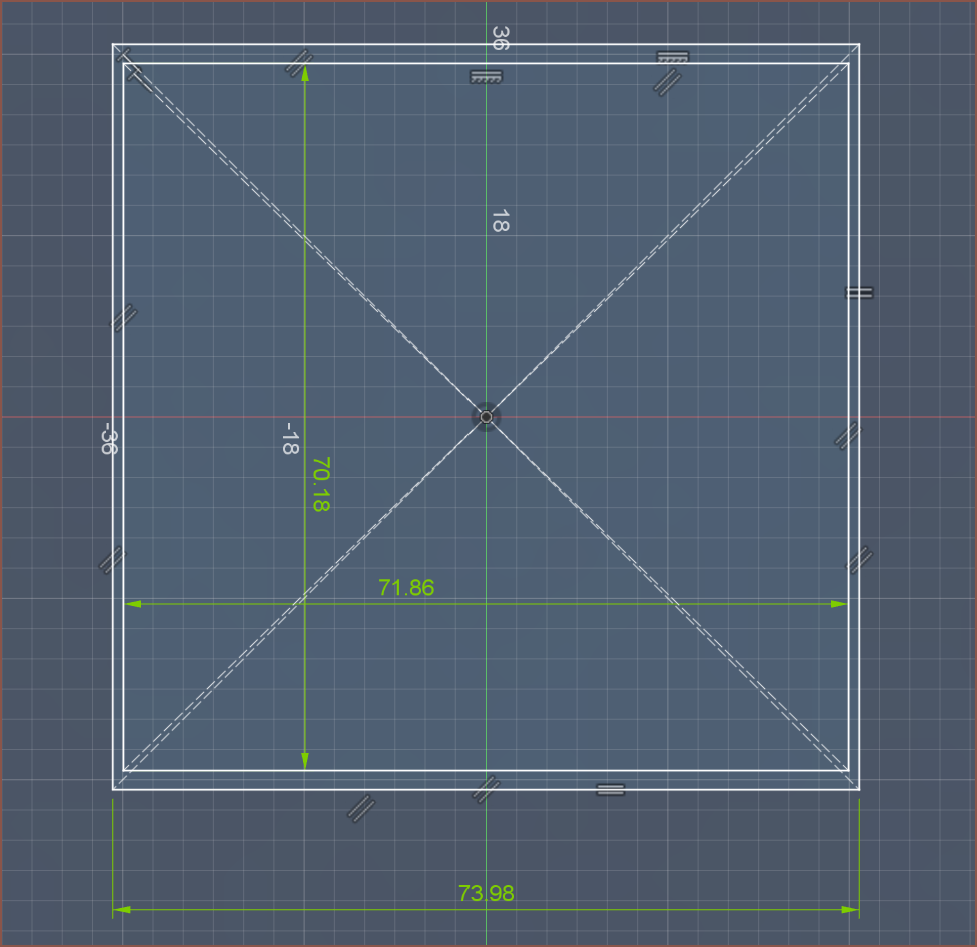Click the horizontal constraint glyph on the top centerline

point(486,77)
